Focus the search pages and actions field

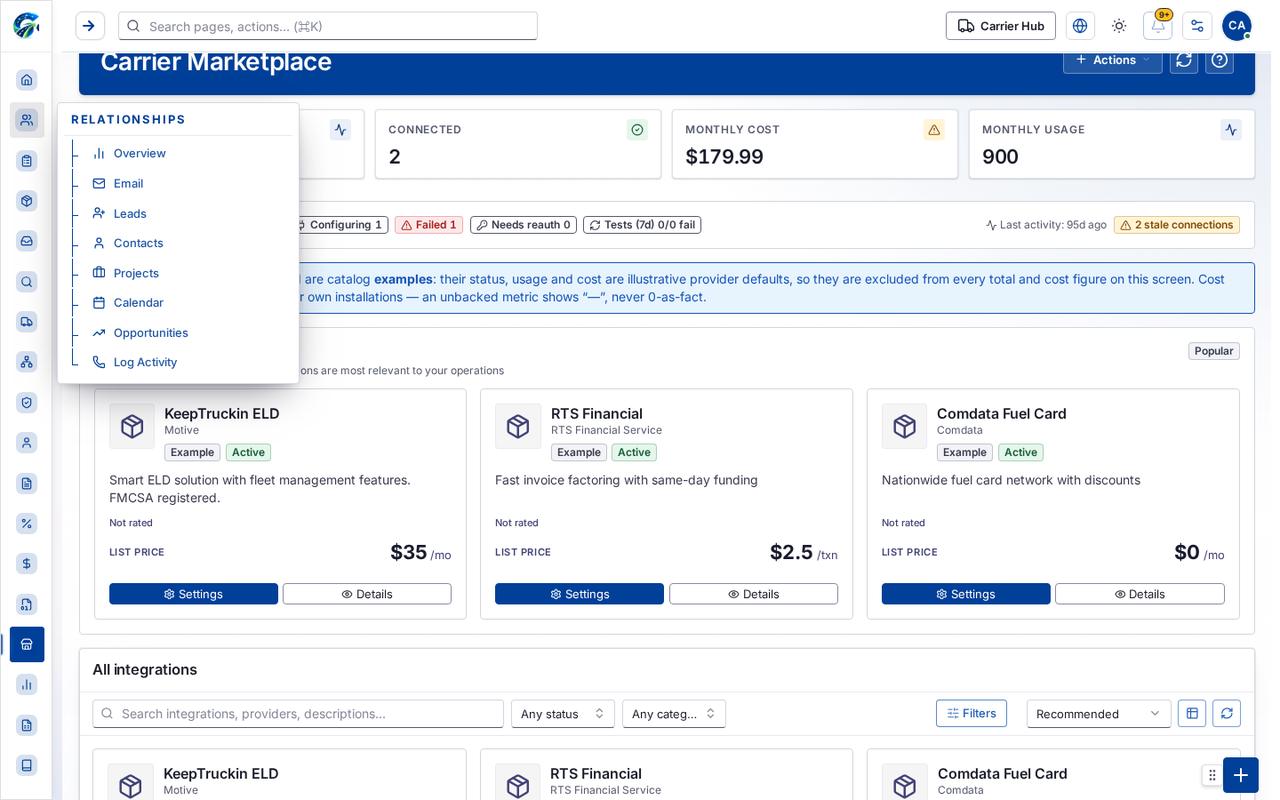click(328, 26)
